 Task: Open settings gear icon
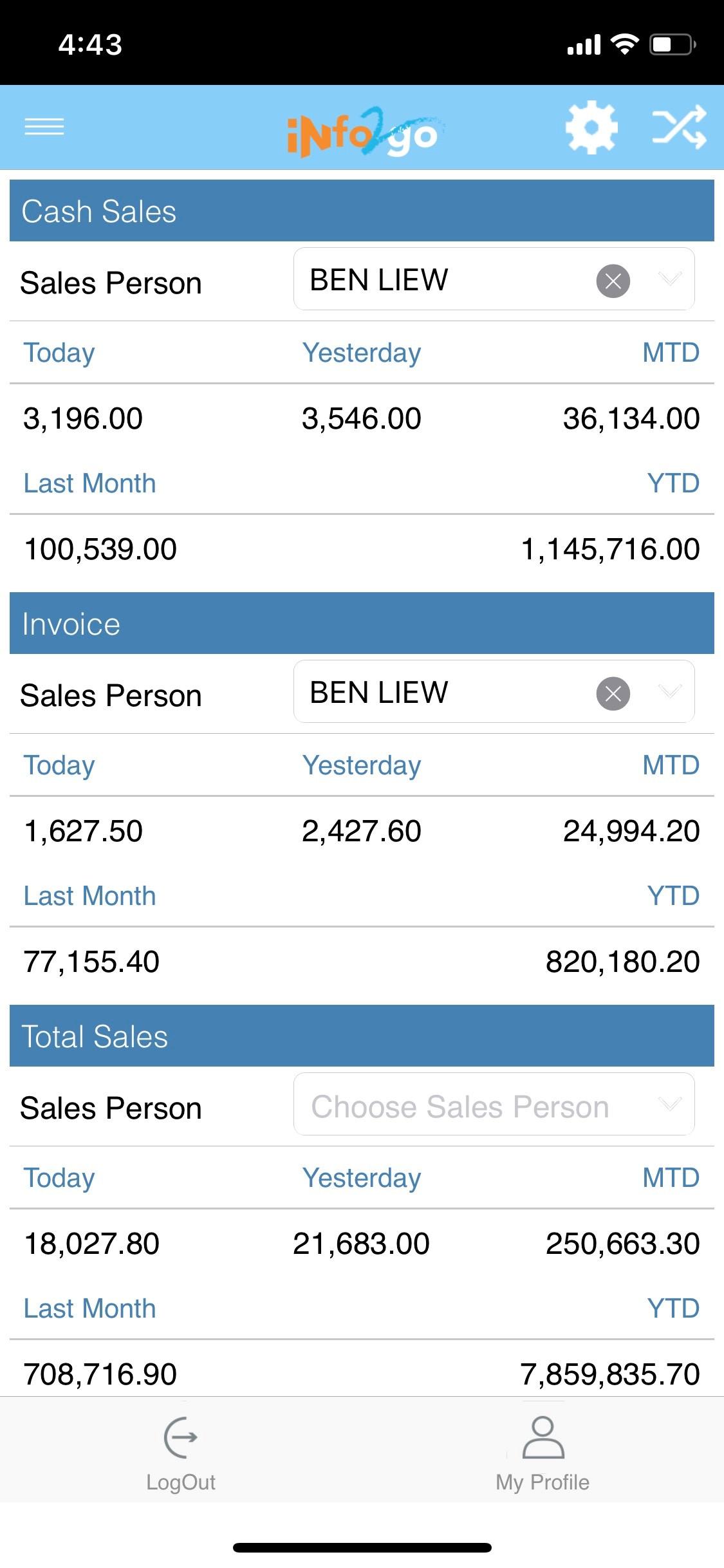tap(591, 127)
